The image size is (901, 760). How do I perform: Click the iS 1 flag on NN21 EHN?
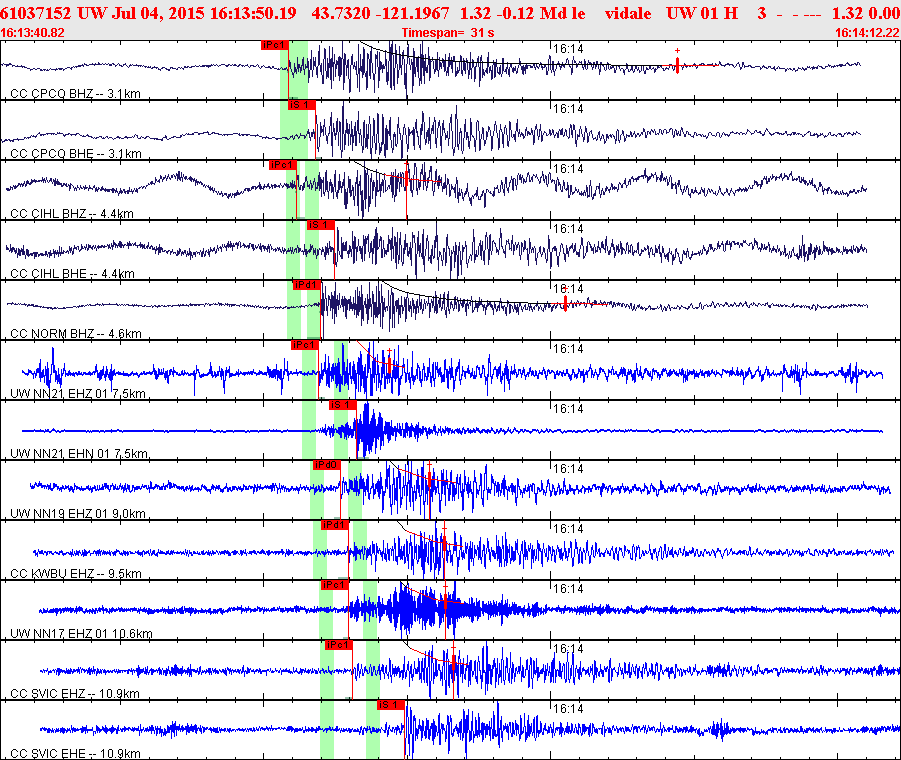342,405
